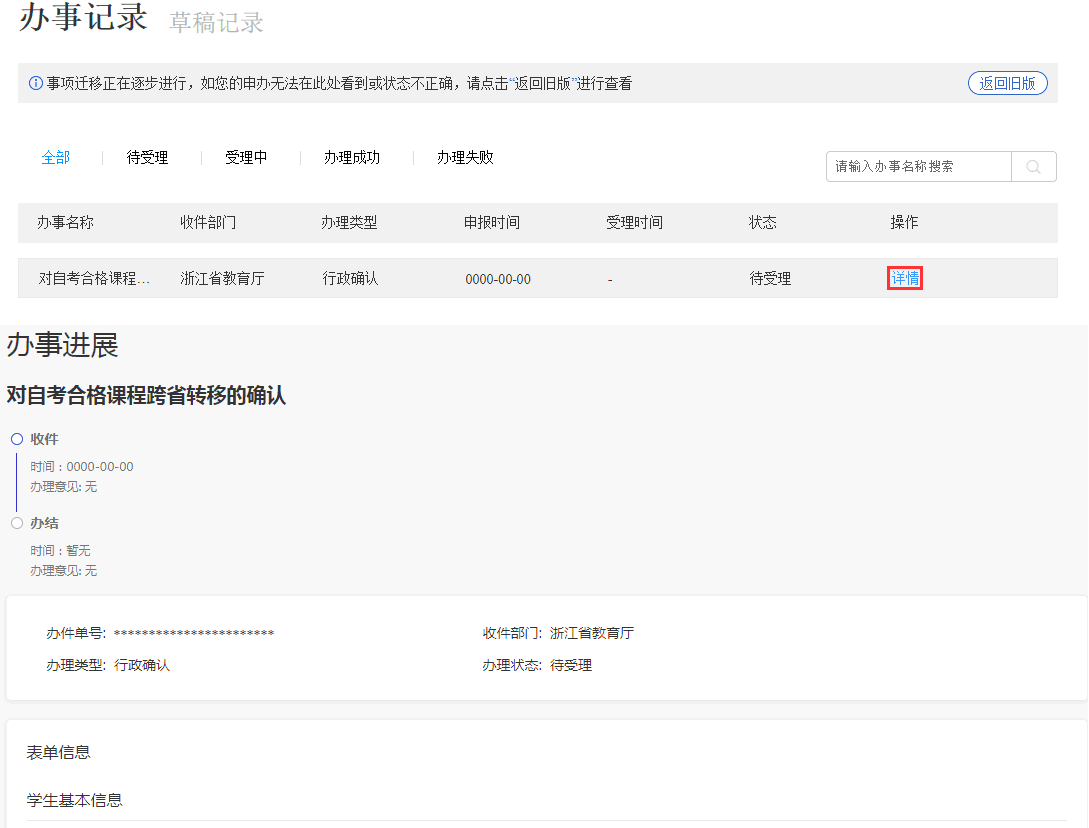Click the 返回旧版 button
The width and height of the screenshot is (1089, 828).
[1007, 82]
